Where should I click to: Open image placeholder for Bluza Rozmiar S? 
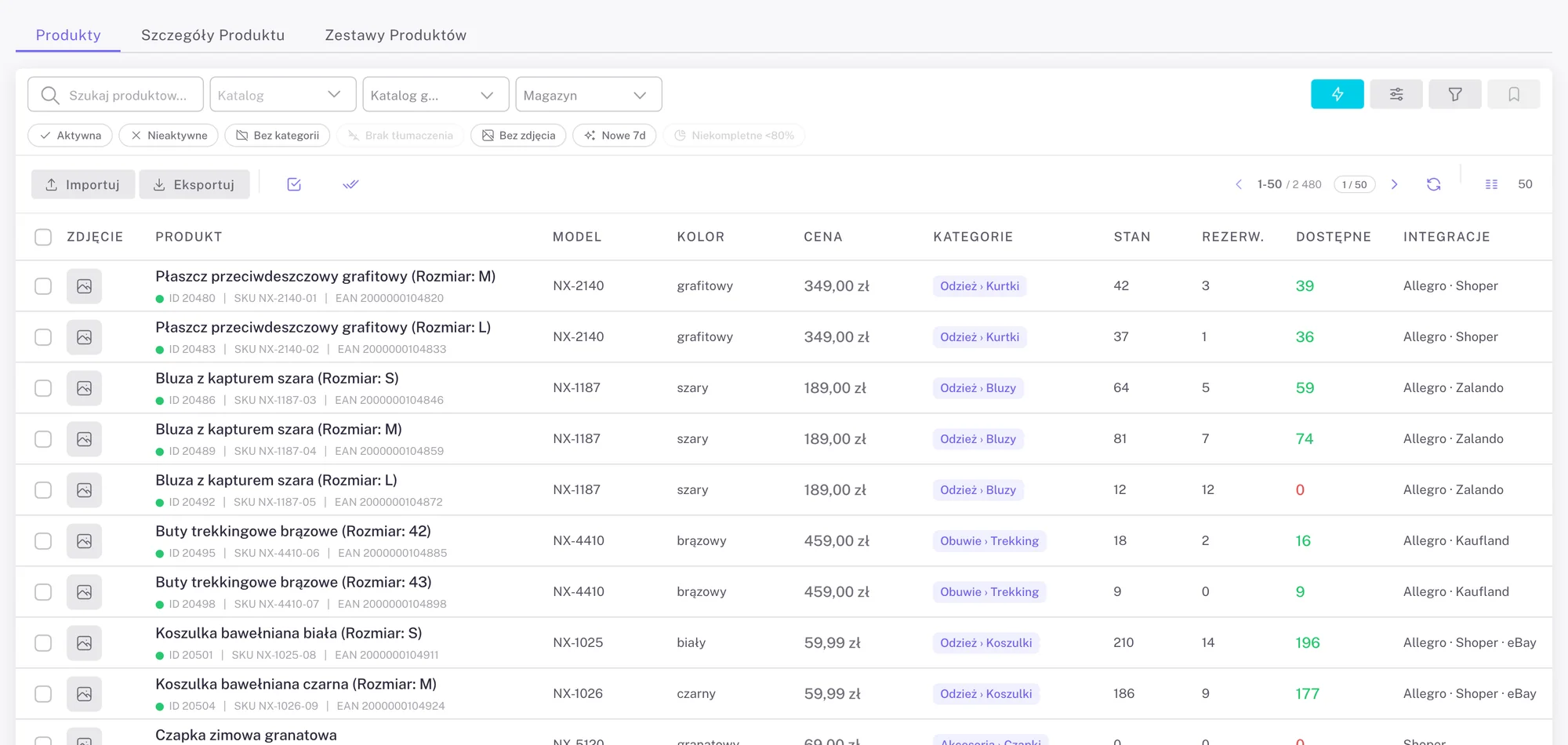(84, 388)
